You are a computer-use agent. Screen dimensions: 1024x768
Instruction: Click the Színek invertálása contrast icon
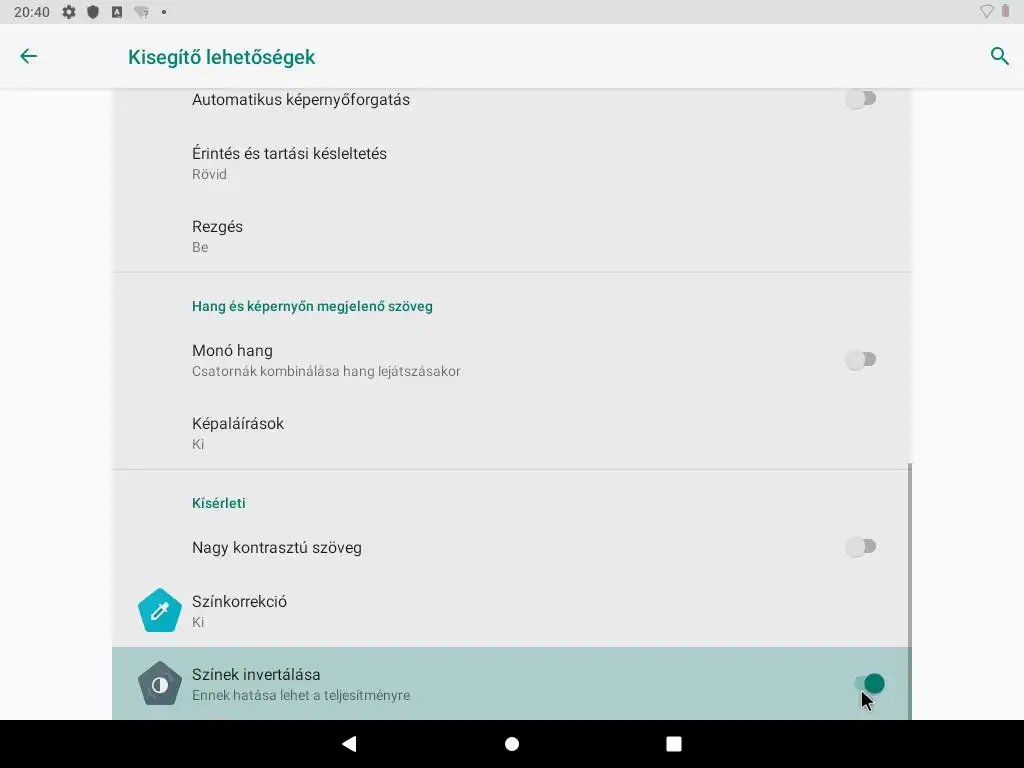coord(159,684)
